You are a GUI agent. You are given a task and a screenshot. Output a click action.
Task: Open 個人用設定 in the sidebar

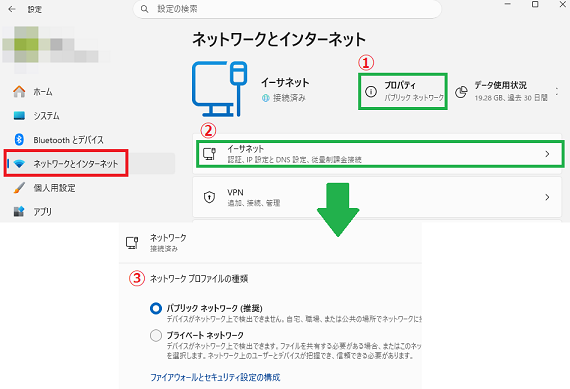[55, 188]
